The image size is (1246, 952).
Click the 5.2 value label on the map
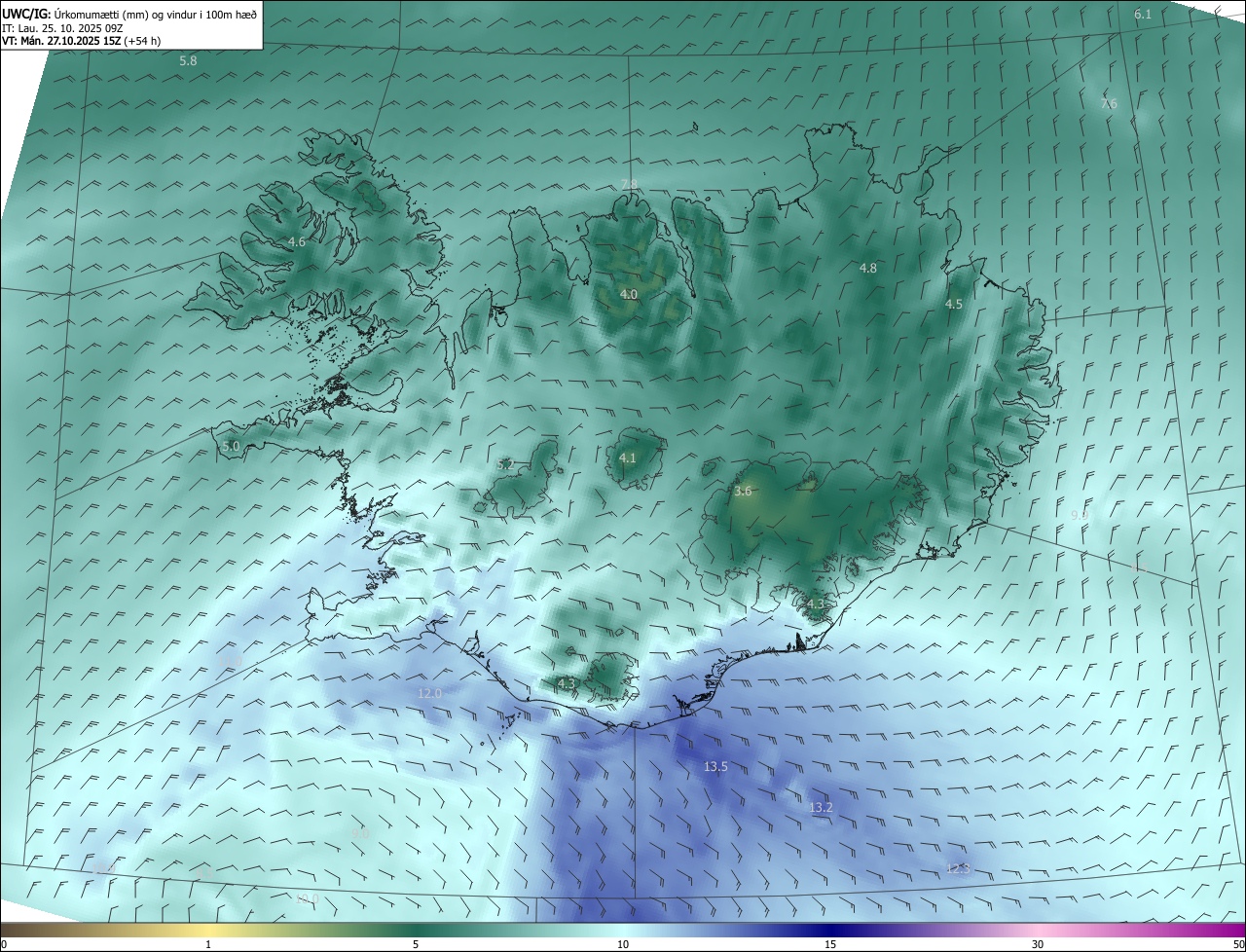tap(505, 464)
